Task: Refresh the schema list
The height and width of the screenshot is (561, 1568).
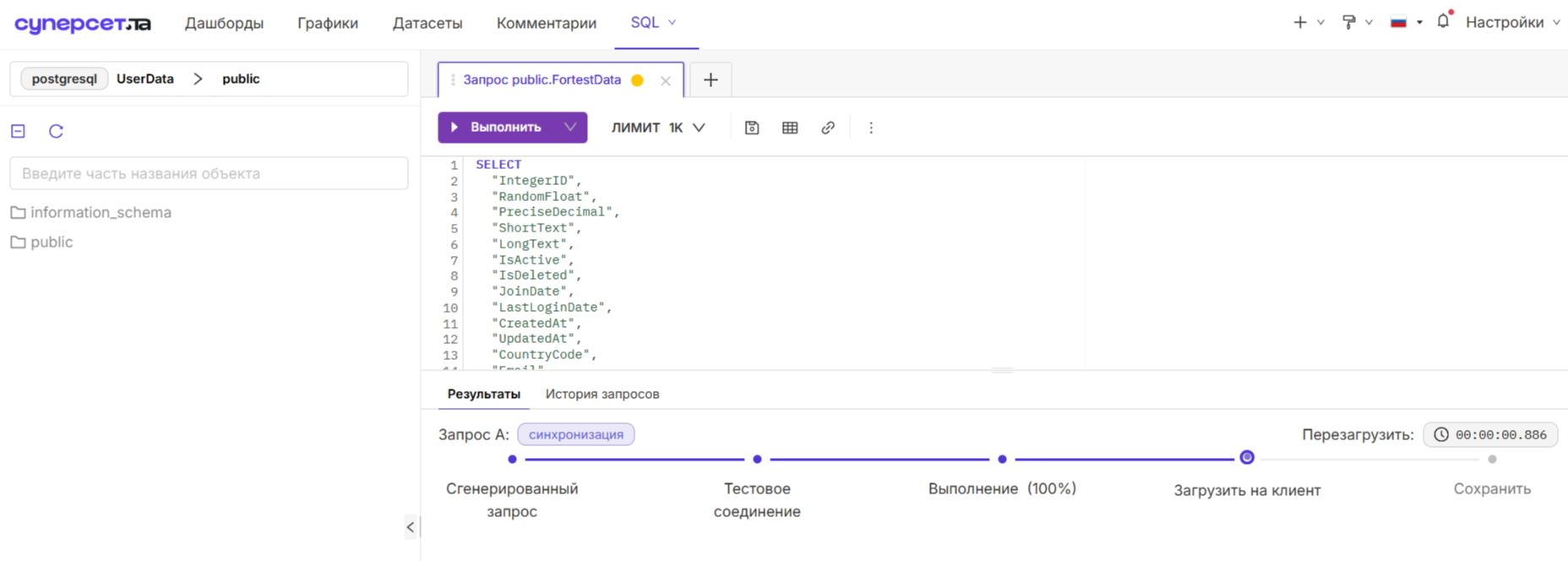Action: (56, 131)
